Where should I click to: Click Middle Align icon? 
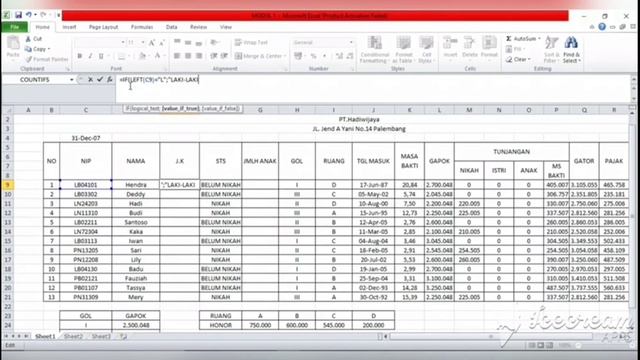coord(188,42)
